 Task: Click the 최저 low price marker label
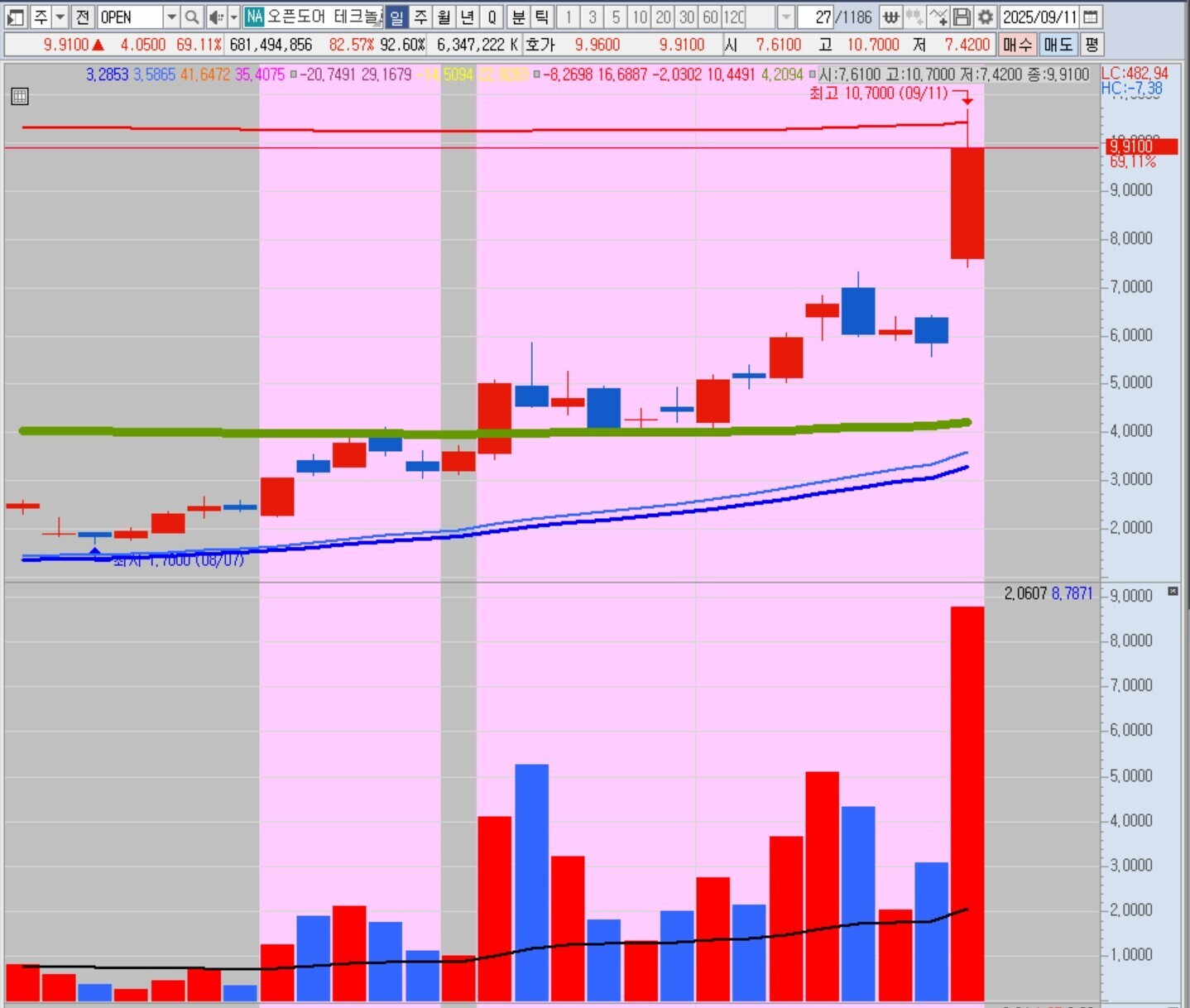pyautogui.click(x=178, y=560)
